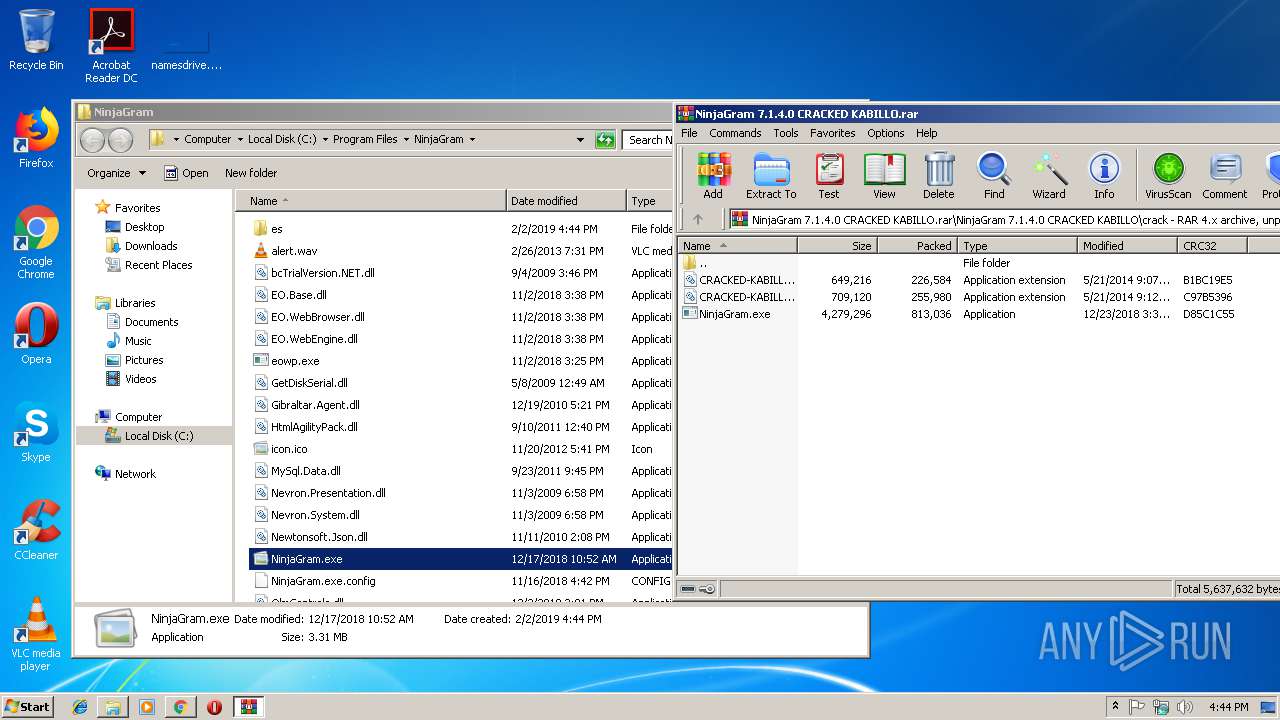
Task: Launch Acrobat Reader DC from desktop
Action: [x=111, y=46]
